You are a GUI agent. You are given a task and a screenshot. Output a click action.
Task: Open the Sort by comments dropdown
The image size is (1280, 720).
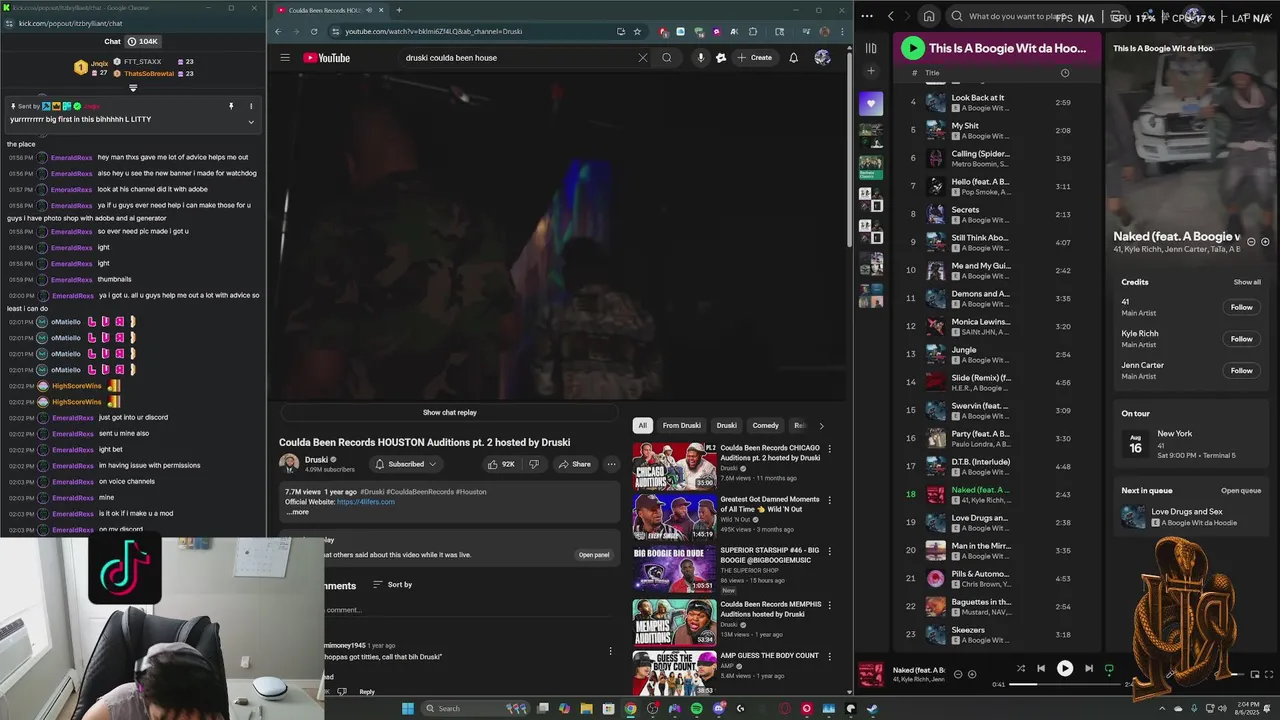pyautogui.click(x=392, y=584)
